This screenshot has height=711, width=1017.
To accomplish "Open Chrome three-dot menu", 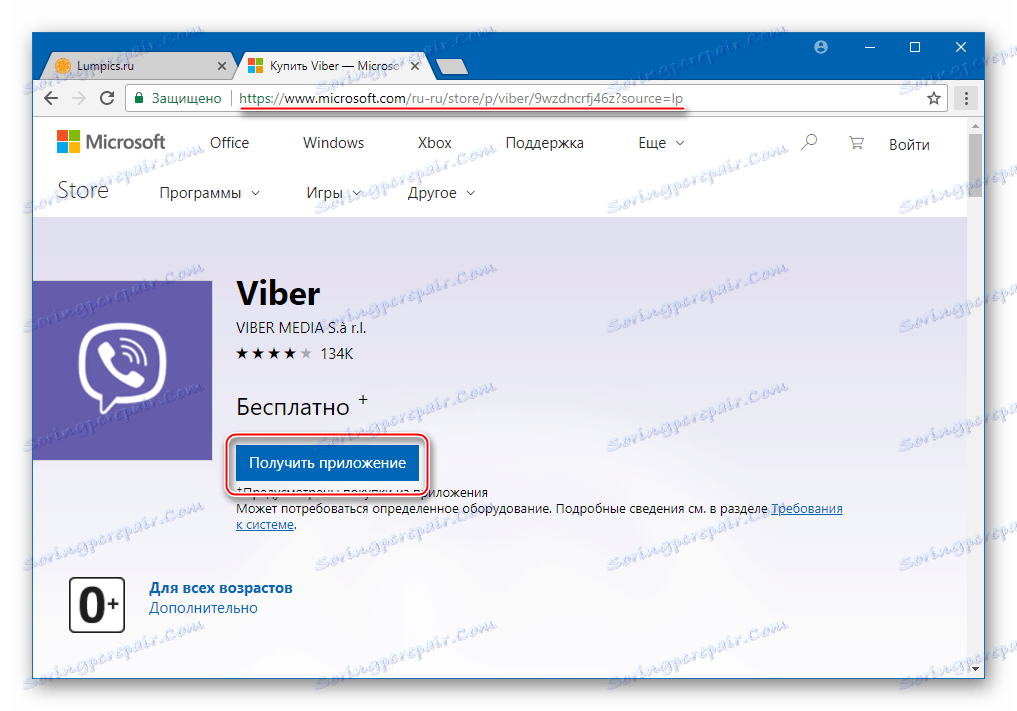I will pos(966,98).
